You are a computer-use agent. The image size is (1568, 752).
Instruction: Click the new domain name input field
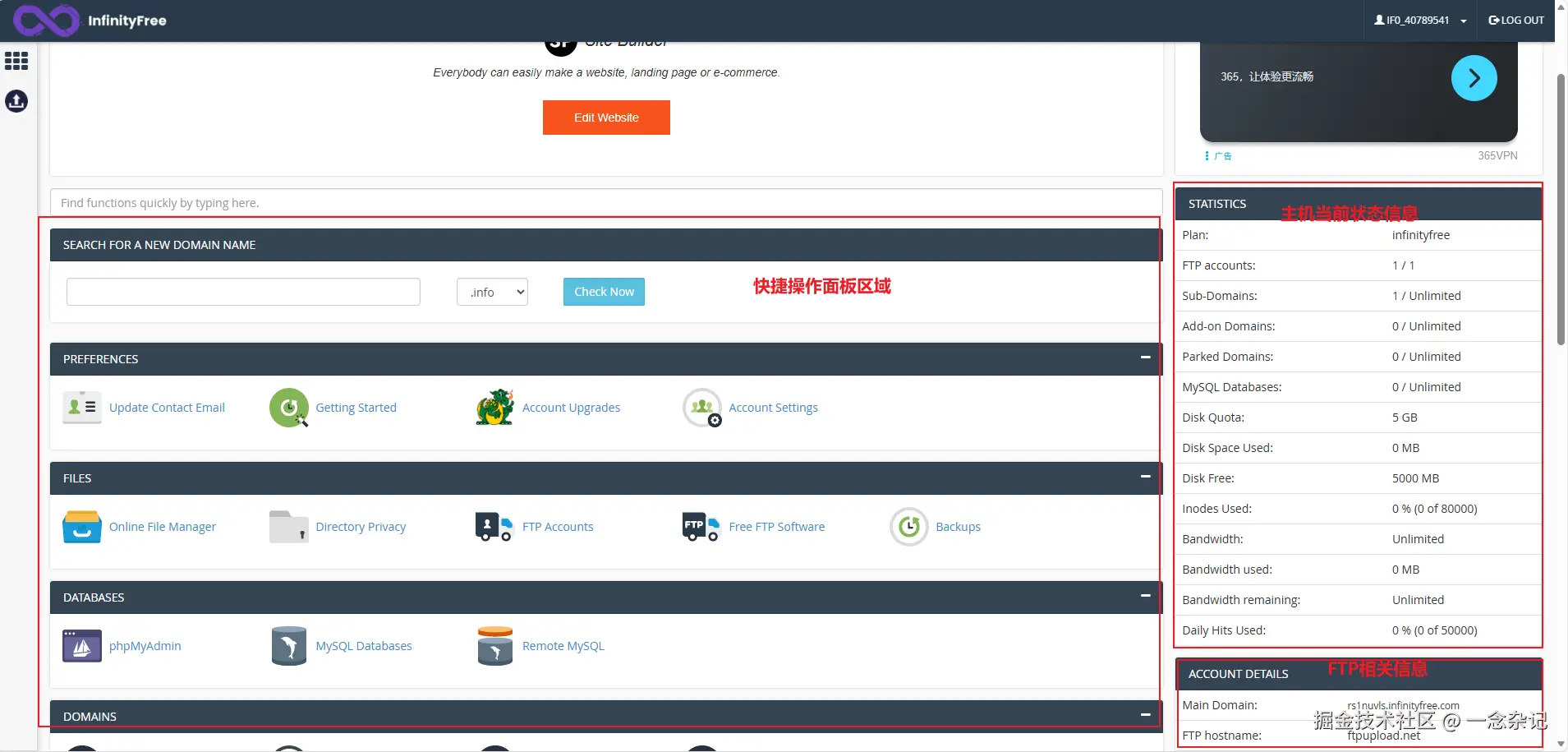[243, 292]
